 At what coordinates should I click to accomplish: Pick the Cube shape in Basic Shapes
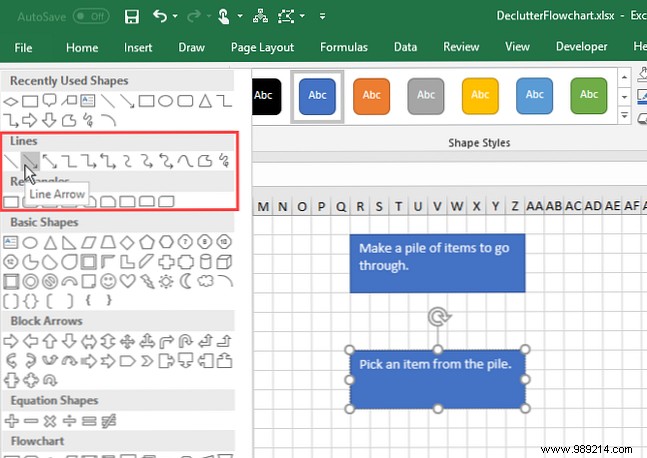pos(224,262)
